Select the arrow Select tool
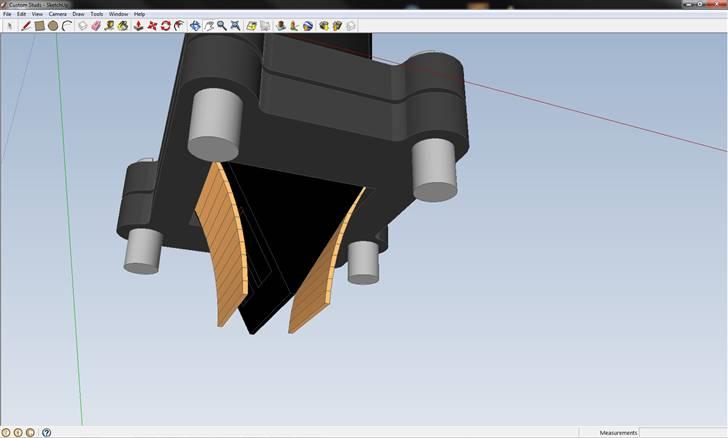The width and height of the screenshot is (728, 438). 10,26
